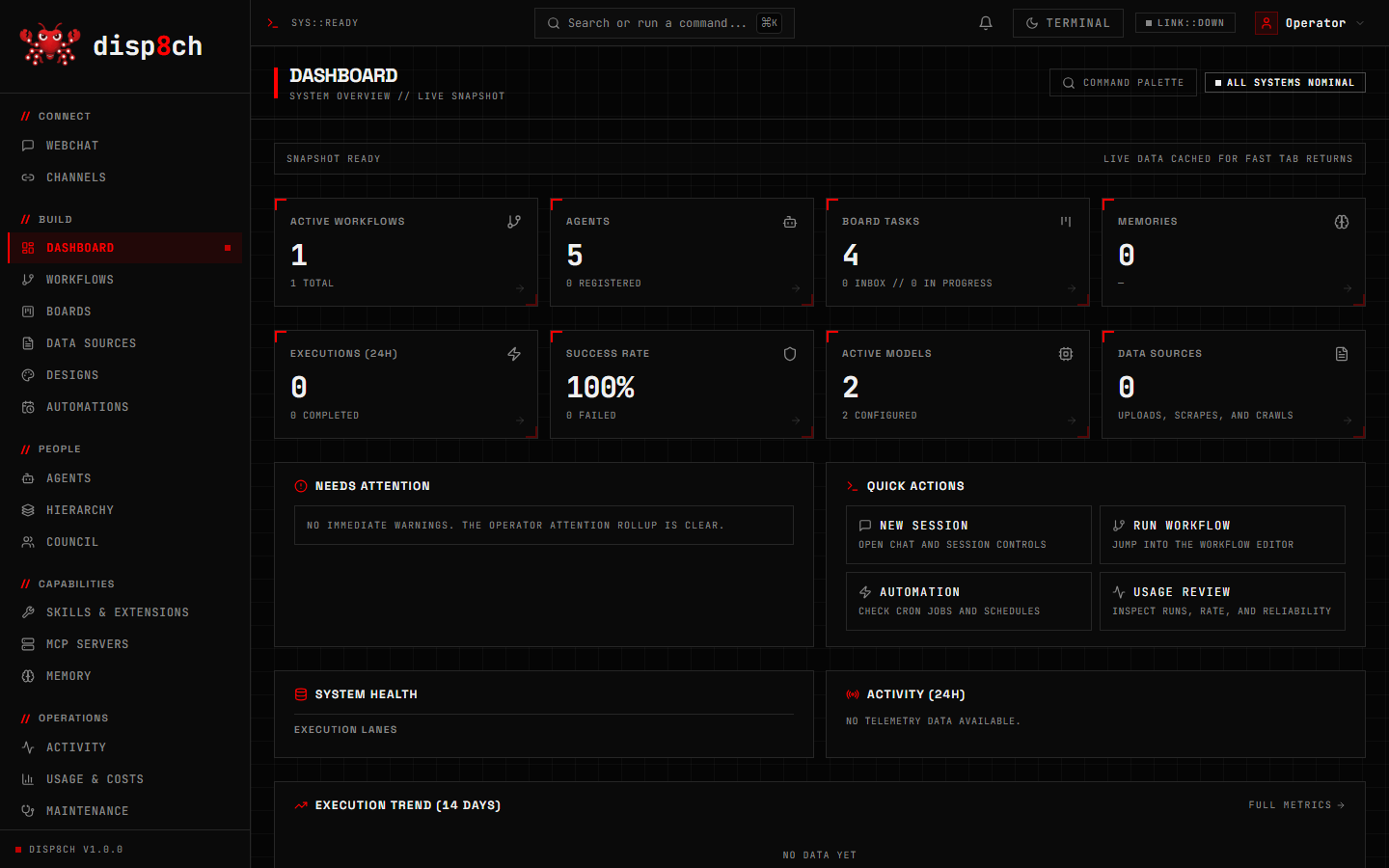Image resolution: width=1389 pixels, height=868 pixels.
Task: Open Success Rate card arrow
Action: point(796,420)
